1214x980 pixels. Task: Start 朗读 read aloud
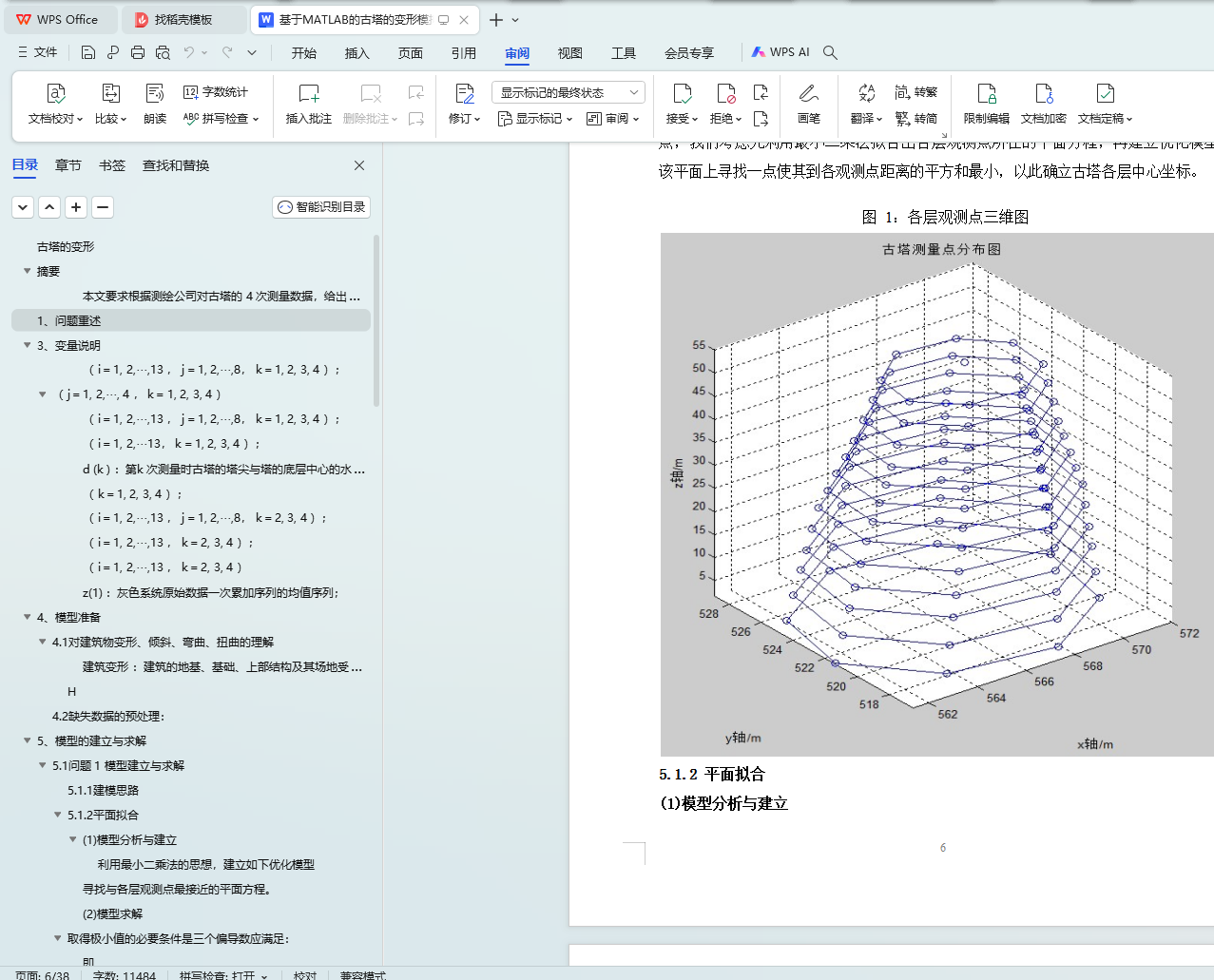pyautogui.click(x=155, y=104)
